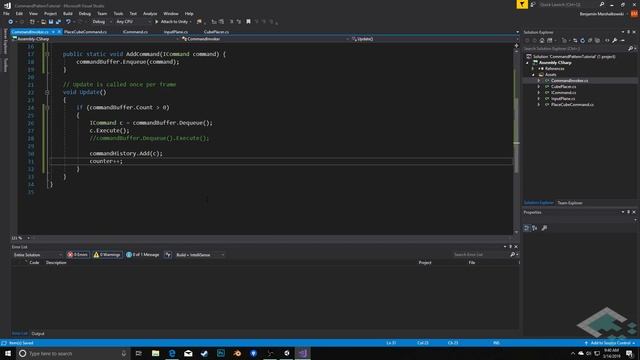The image size is (640, 360).
Task: Open the Assembly-CSharp project navigation dropdown
Action: click(96, 39)
